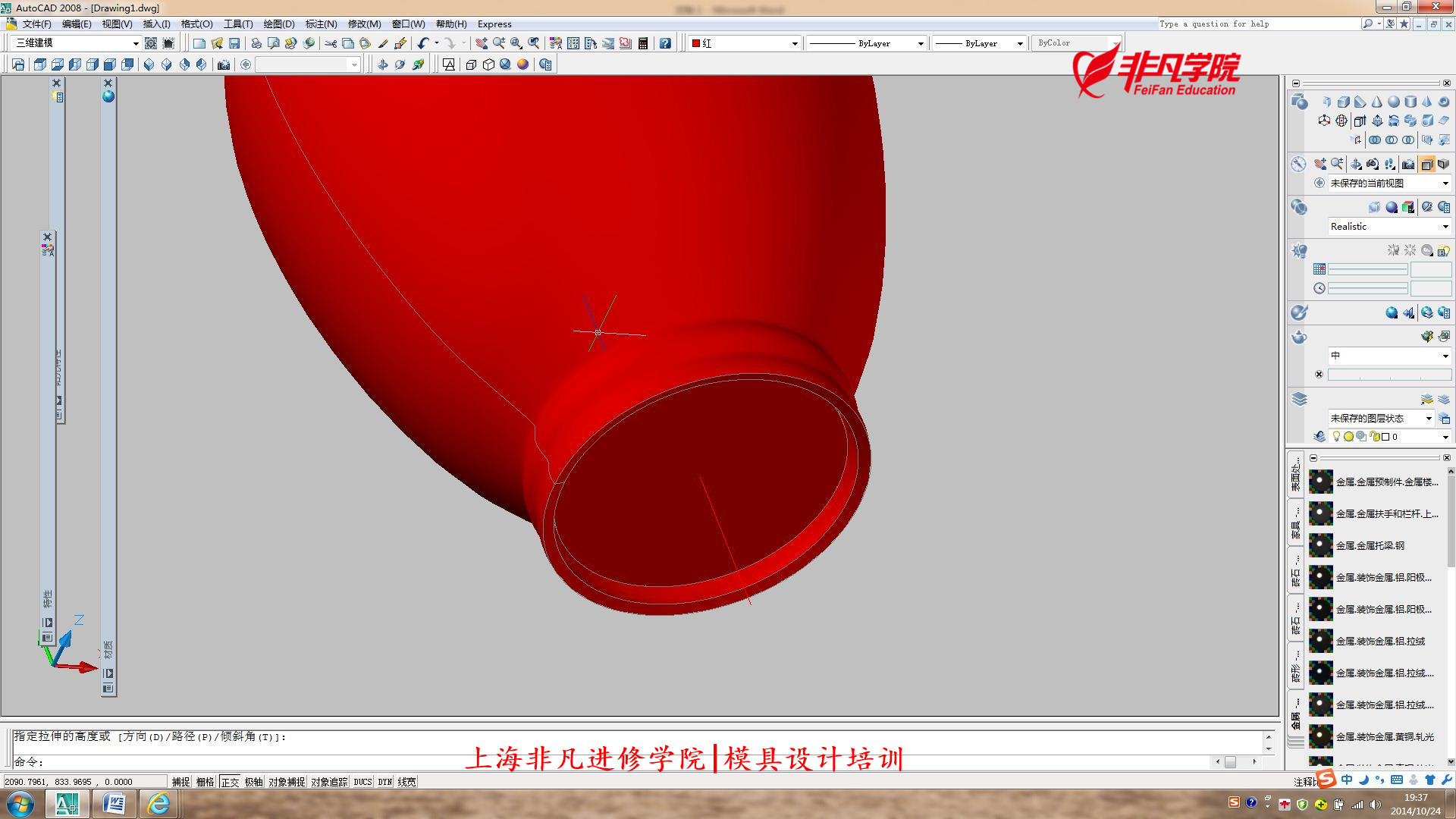Open the 视图(V) menu
1456x819 pixels.
pos(117,24)
